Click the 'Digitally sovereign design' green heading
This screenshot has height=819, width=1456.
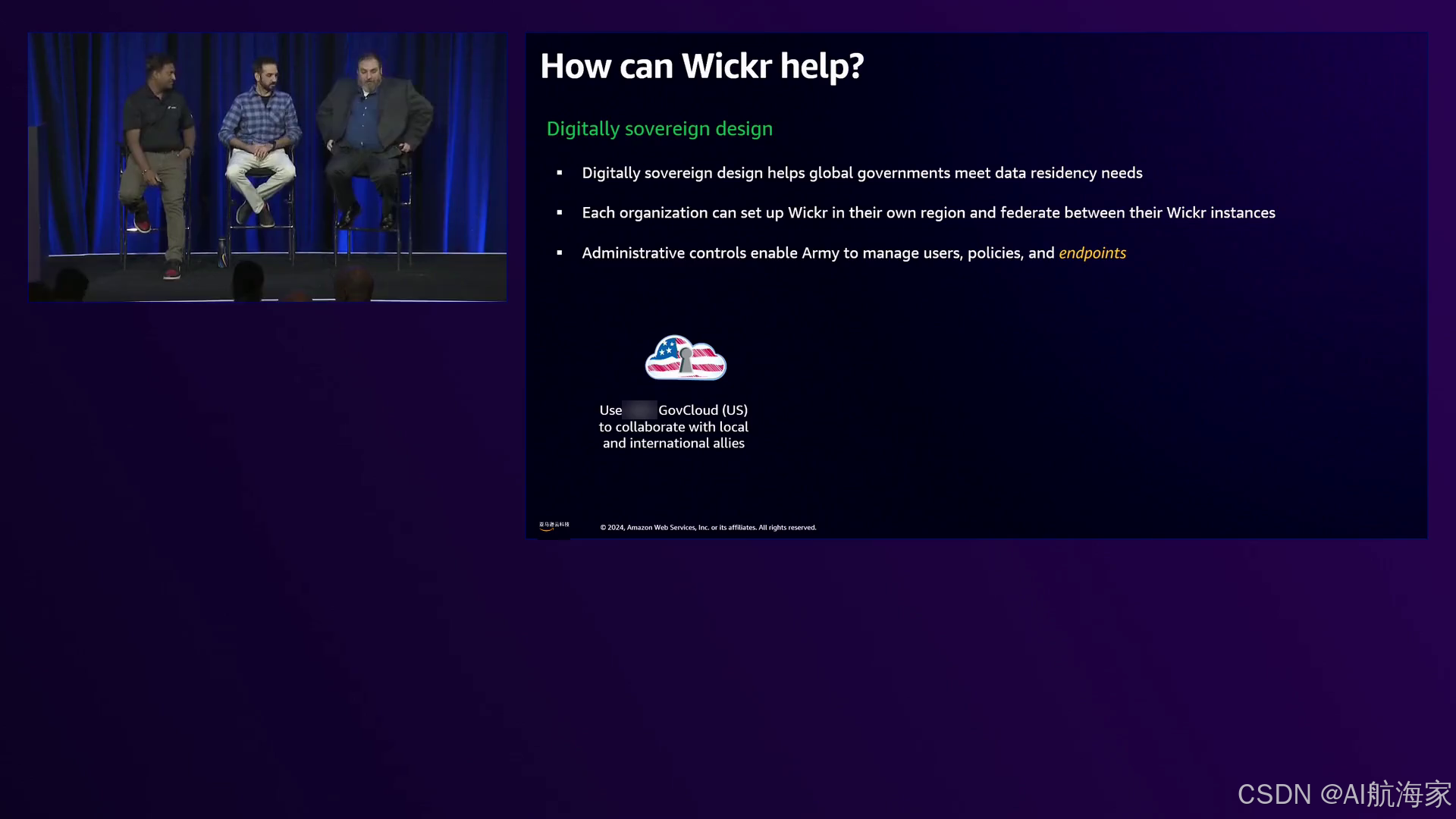click(659, 129)
